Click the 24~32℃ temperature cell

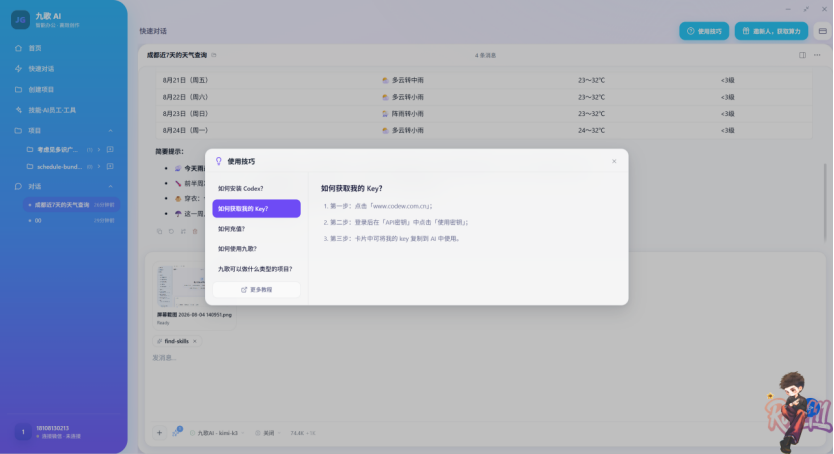click(591, 130)
